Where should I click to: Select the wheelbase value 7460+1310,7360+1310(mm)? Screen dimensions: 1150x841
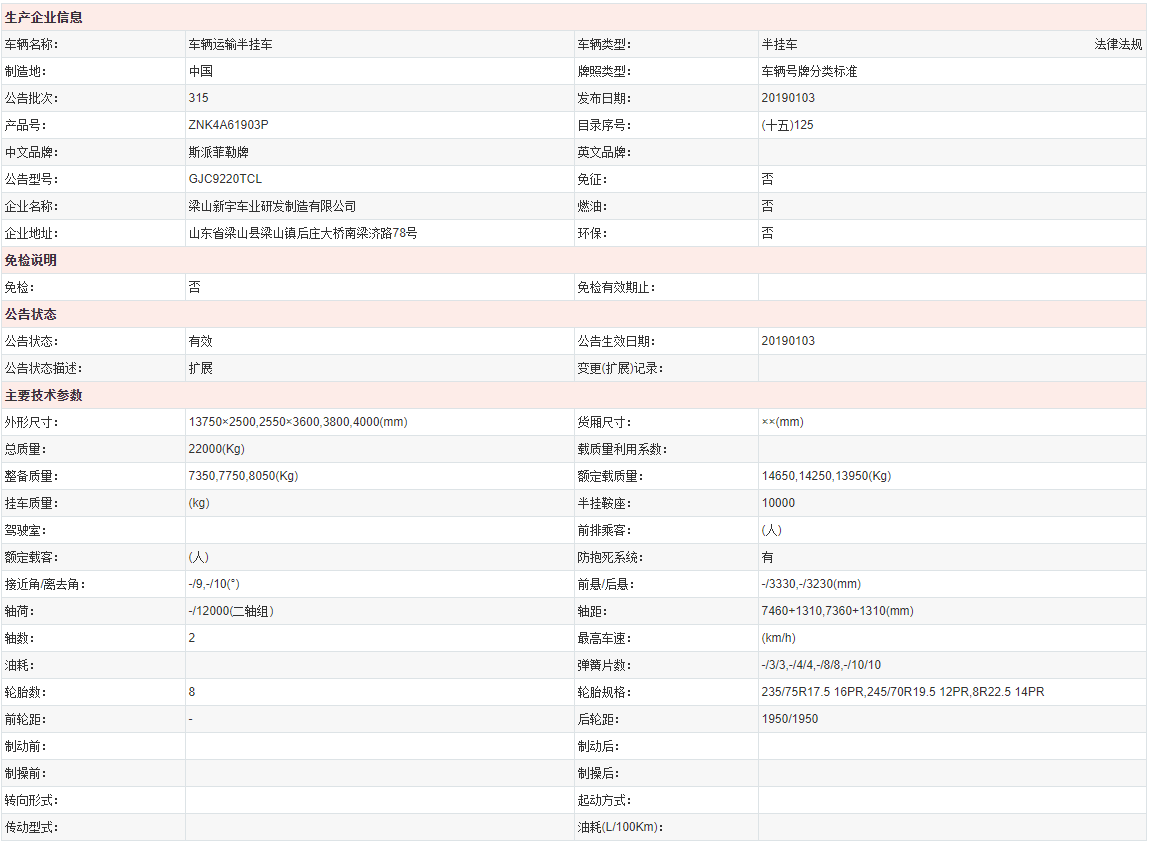837,611
